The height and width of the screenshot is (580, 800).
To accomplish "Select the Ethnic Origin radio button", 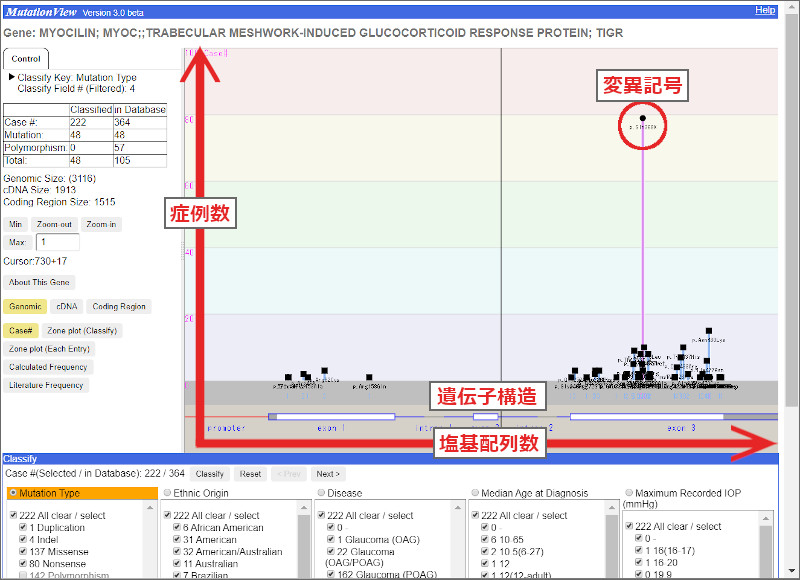I will 167,493.
